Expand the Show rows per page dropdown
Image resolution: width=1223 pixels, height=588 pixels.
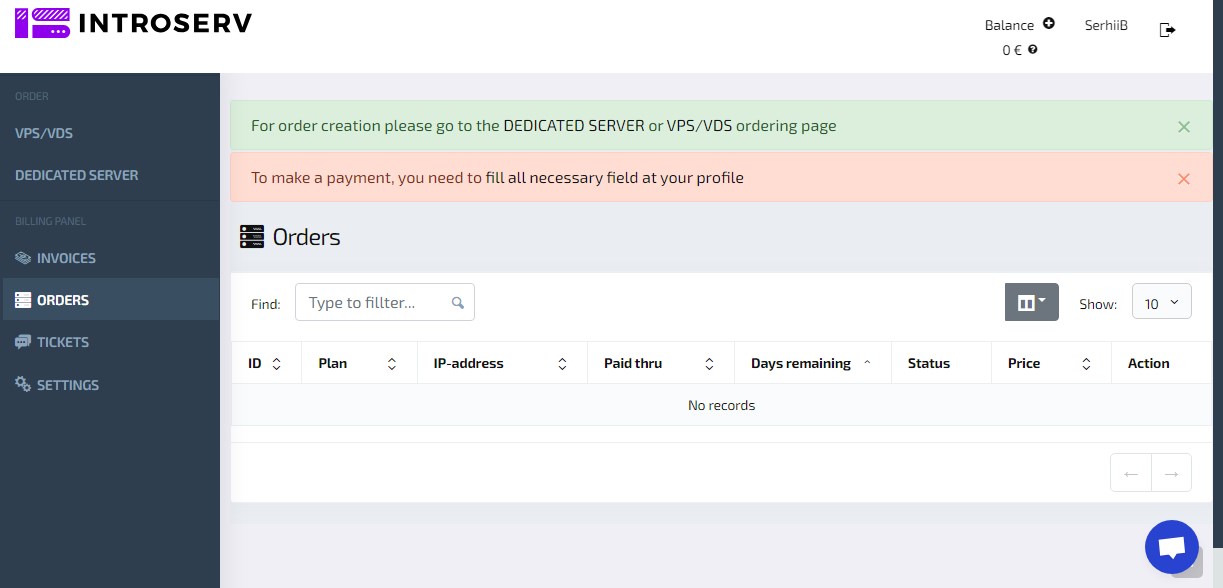point(1161,302)
